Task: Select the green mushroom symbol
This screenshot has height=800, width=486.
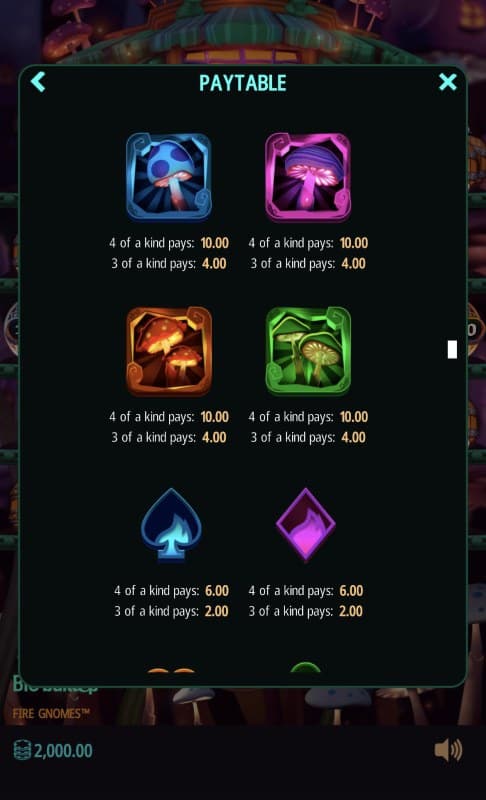Action: (308, 351)
